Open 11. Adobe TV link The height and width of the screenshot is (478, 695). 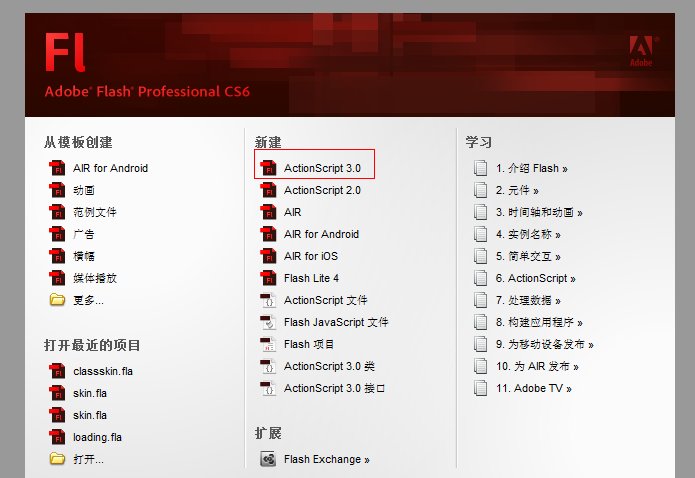pyautogui.click(x=534, y=388)
